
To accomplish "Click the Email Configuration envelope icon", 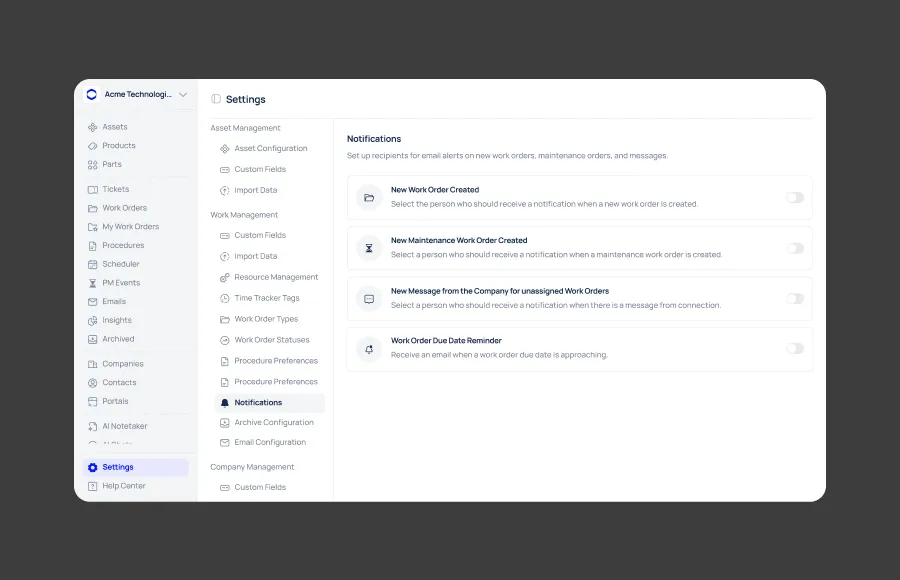I will (225, 443).
